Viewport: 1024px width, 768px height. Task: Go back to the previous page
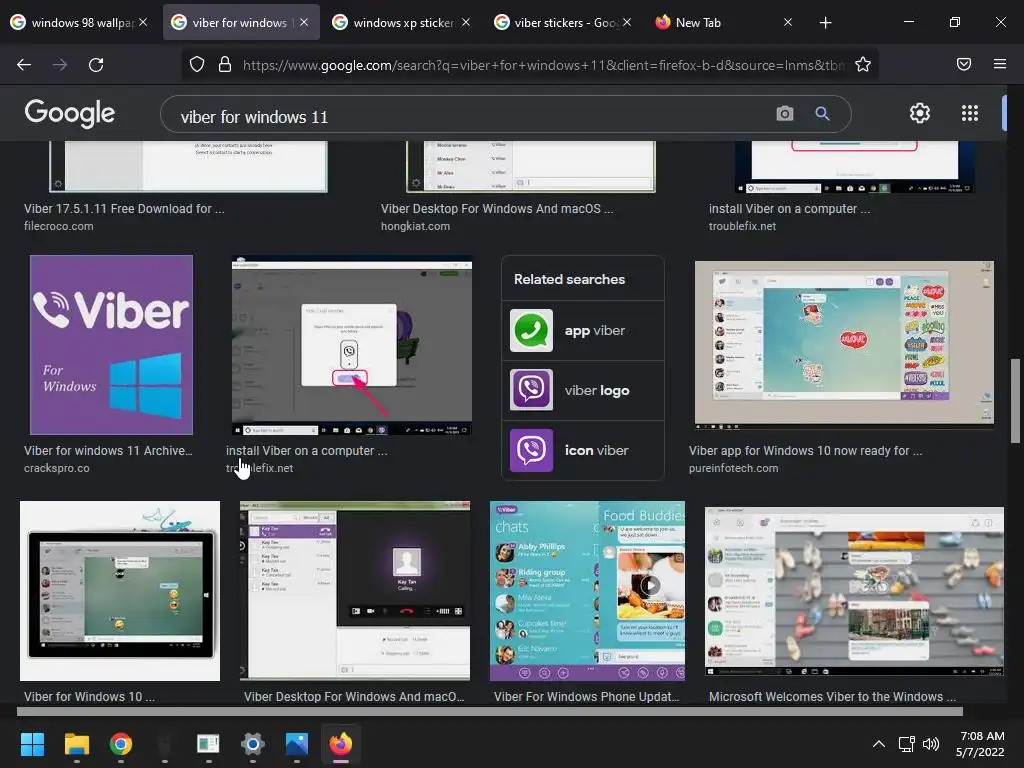(24, 65)
